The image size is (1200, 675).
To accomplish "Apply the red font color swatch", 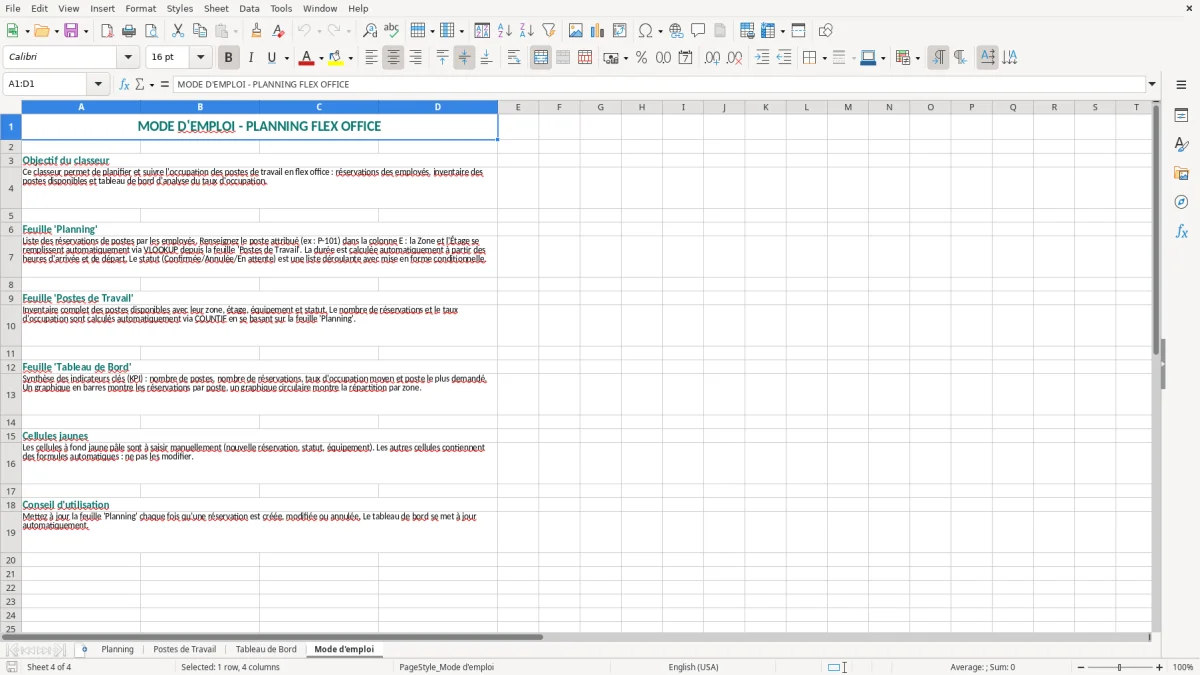I will tap(306, 58).
